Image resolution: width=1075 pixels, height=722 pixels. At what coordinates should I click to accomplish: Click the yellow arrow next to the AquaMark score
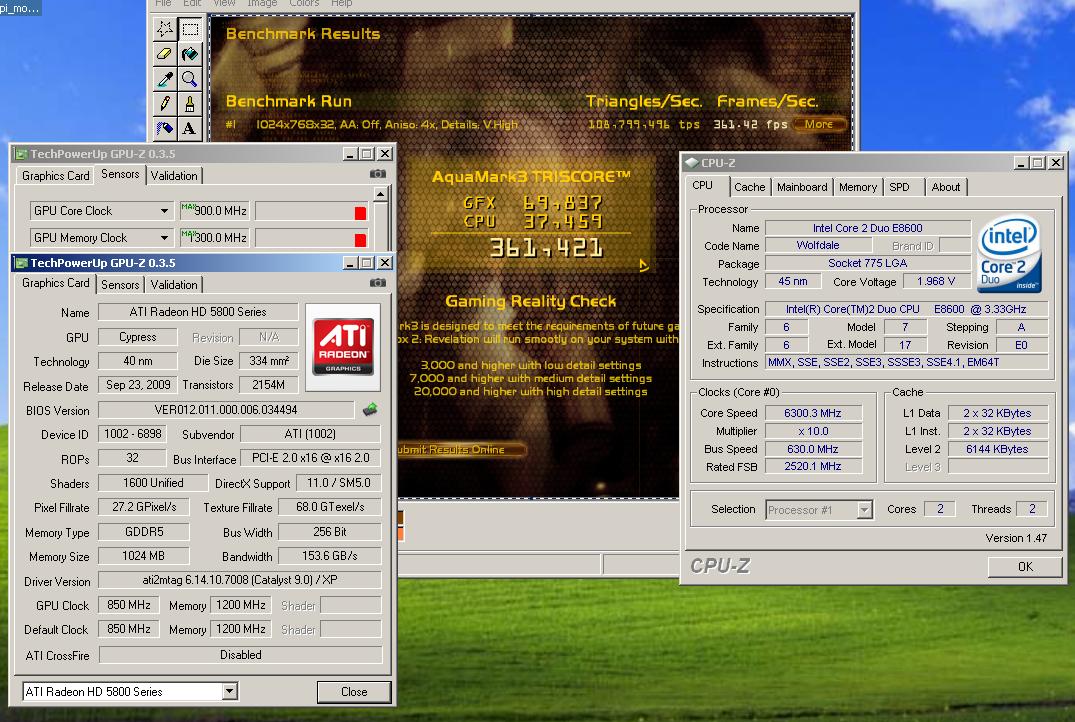tap(644, 265)
